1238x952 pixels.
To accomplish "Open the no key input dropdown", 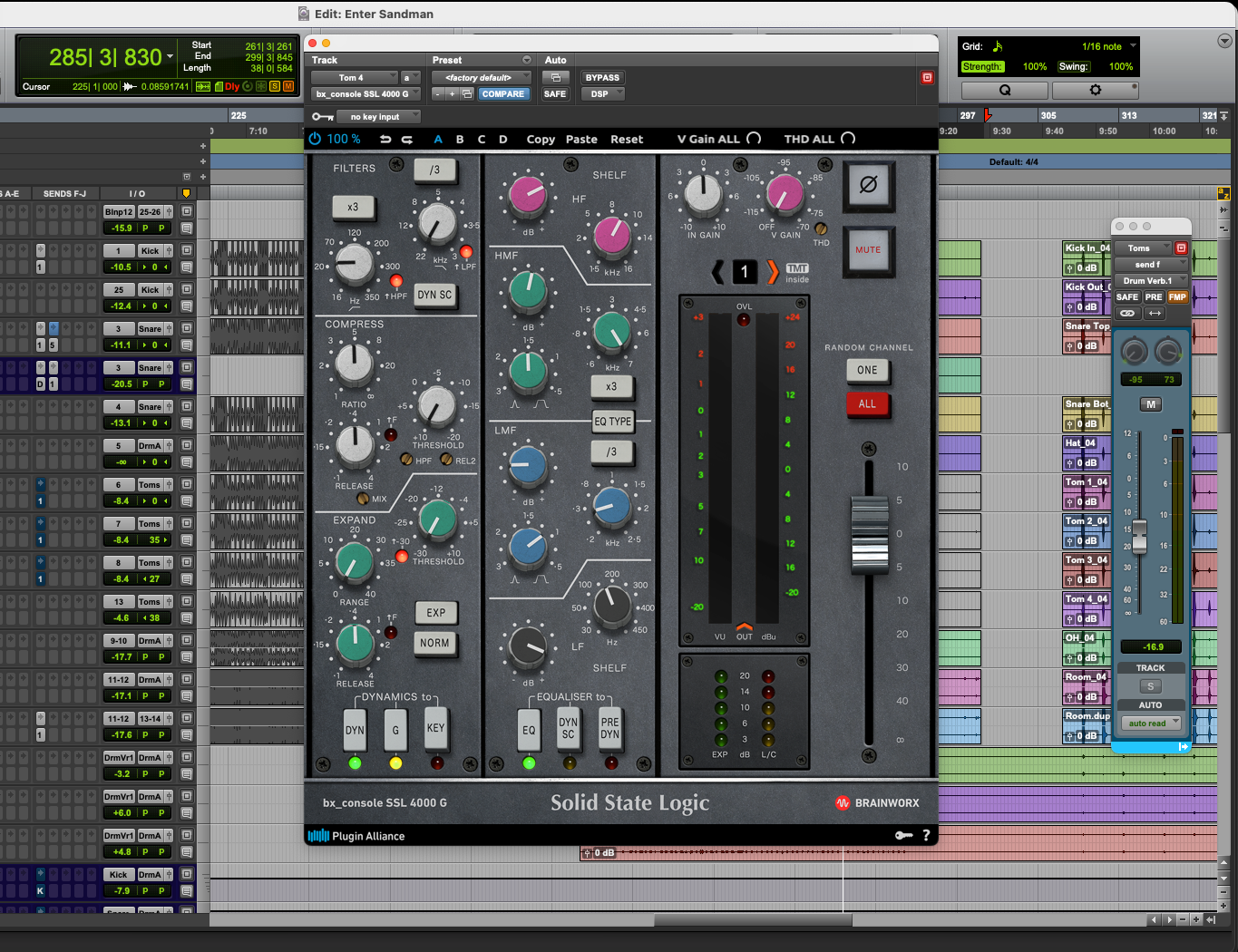I will (379, 116).
